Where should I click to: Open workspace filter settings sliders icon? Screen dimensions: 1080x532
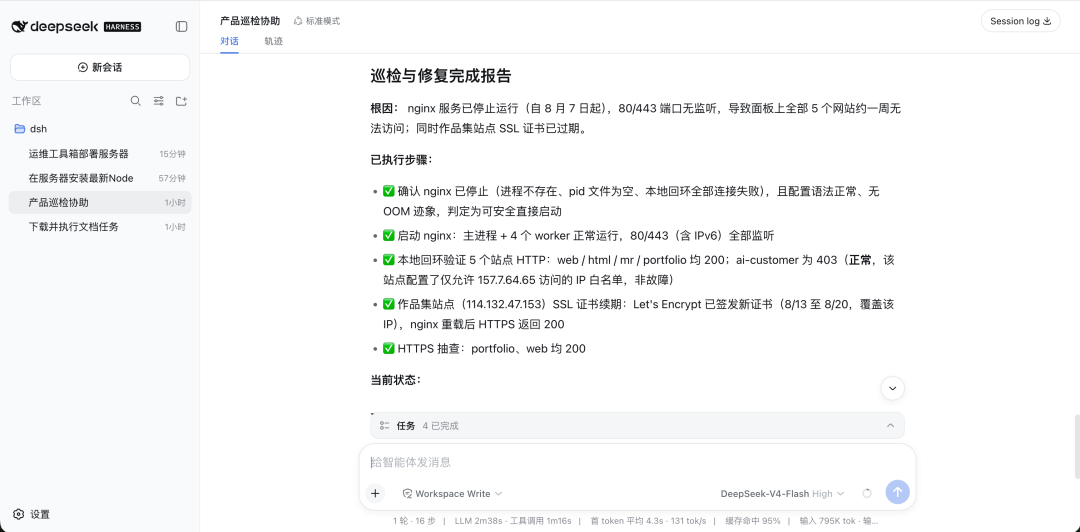(158, 101)
